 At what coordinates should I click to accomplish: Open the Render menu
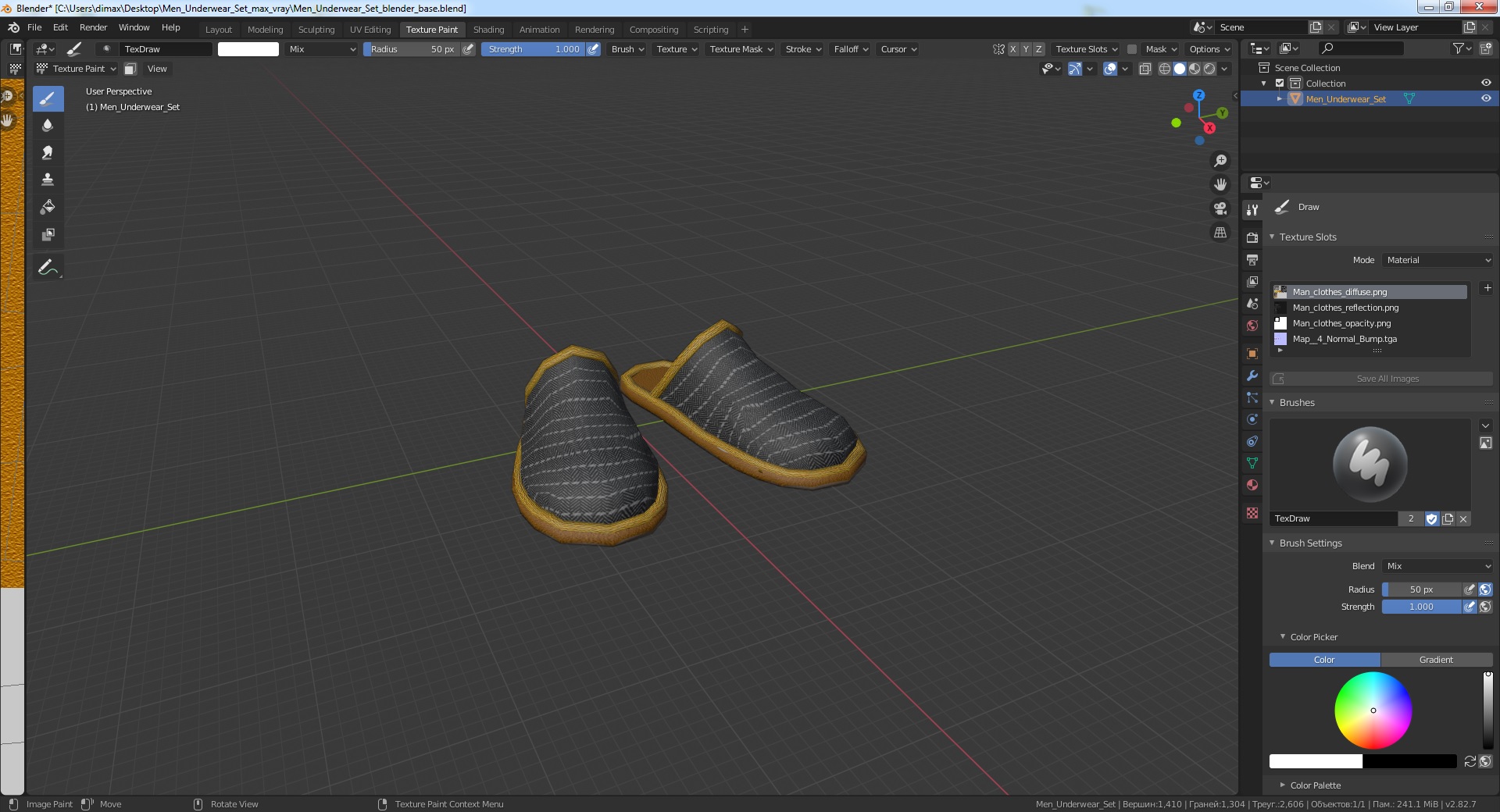[93, 27]
